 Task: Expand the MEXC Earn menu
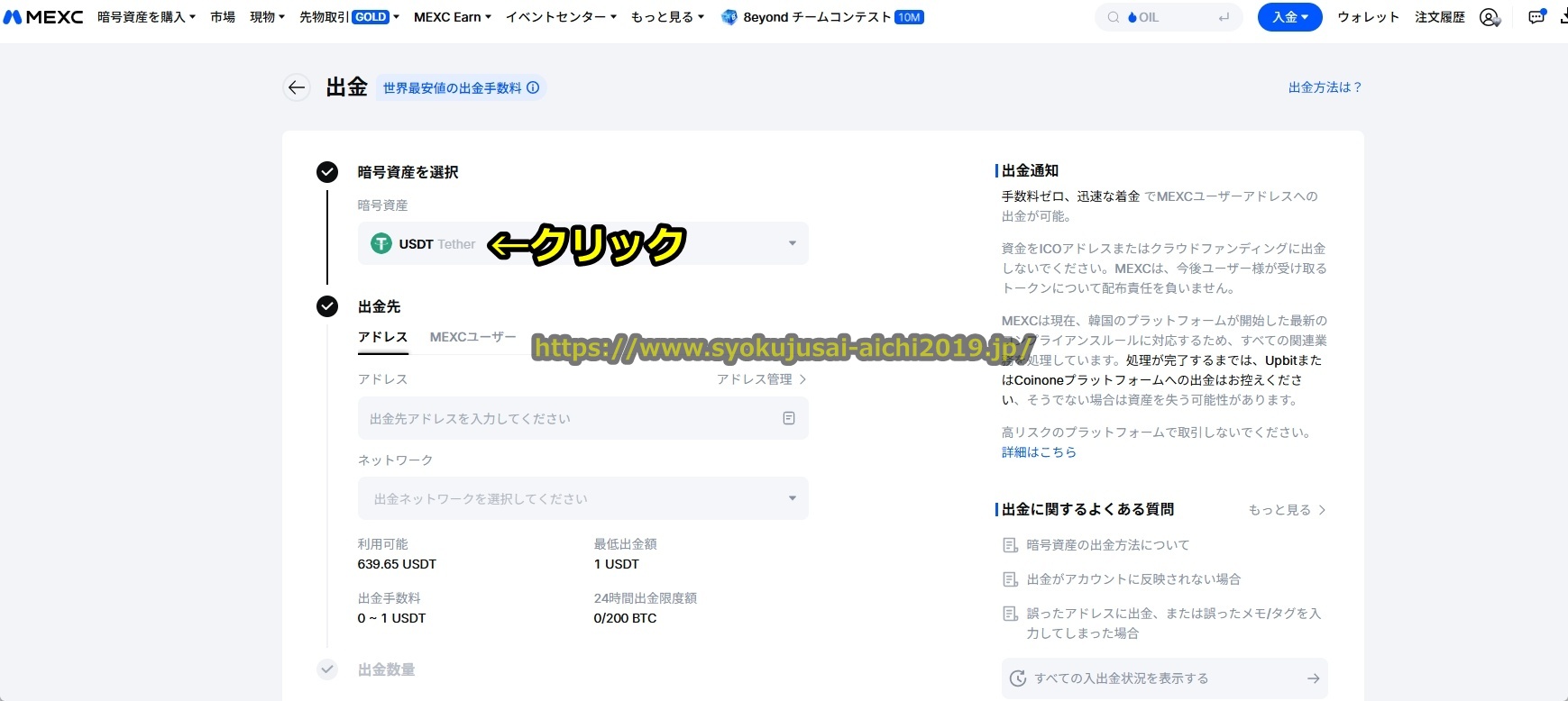tap(453, 17)
